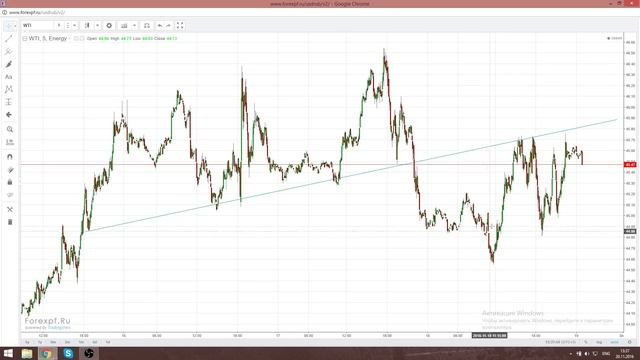Click the taskbar clock and date
This screenshot has width=640, height=360.
(x=625, y=353)
